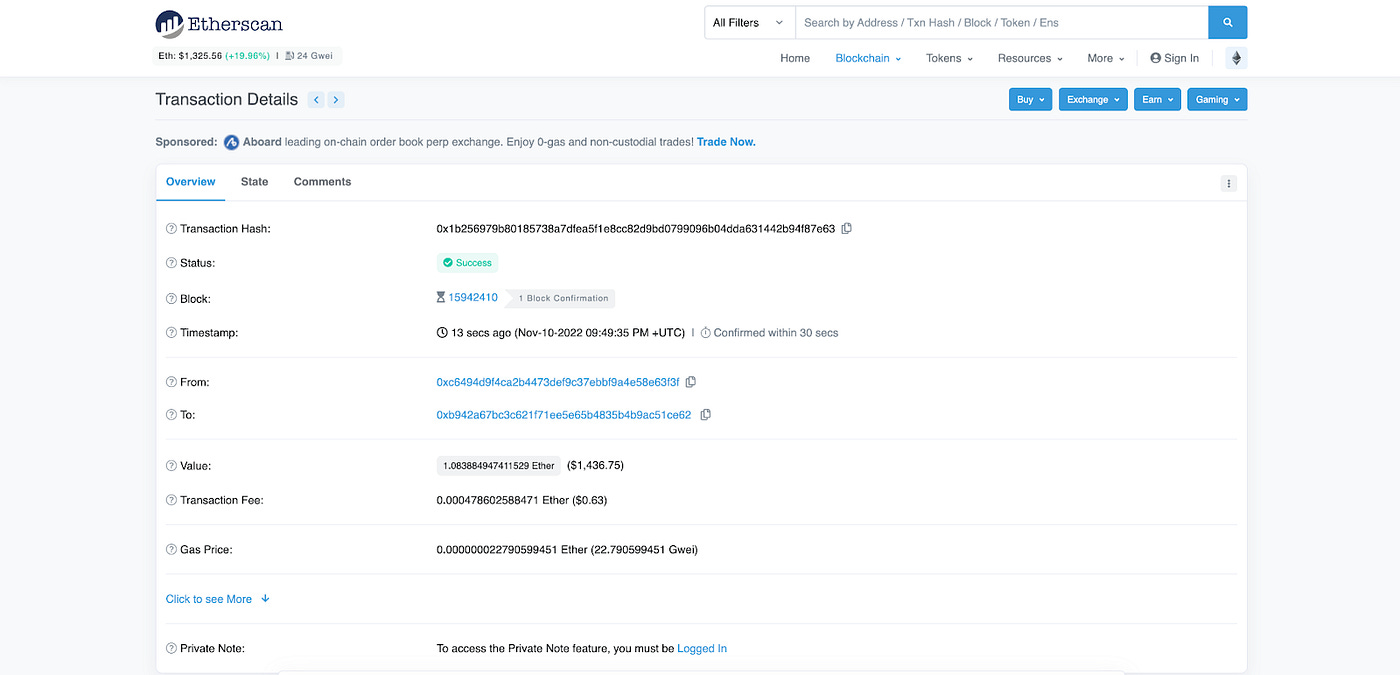This screenshot has height=675, width=1400.
Task: Select the Overview tab
Action: (190, 182)
